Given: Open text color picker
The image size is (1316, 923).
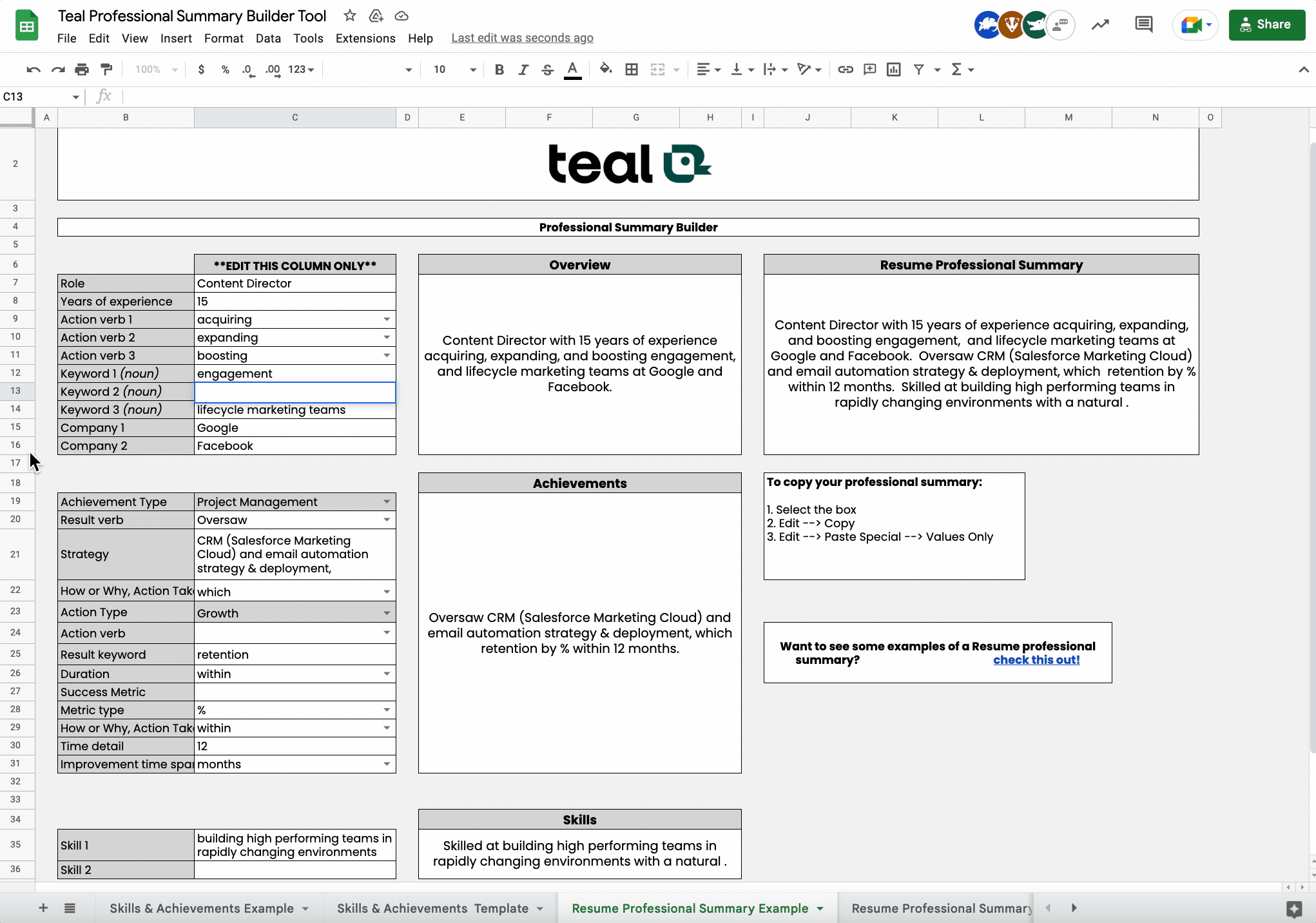Looking at the screenshot, I should pyautogui.click(x=572, y=70).
